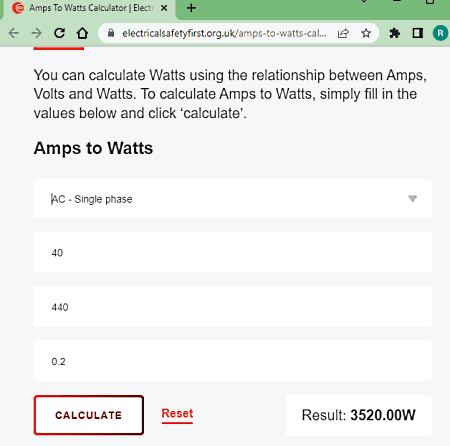This screenshot has height=446, width=450.
Task: Toggle the browser side panel
Action: 417,33
